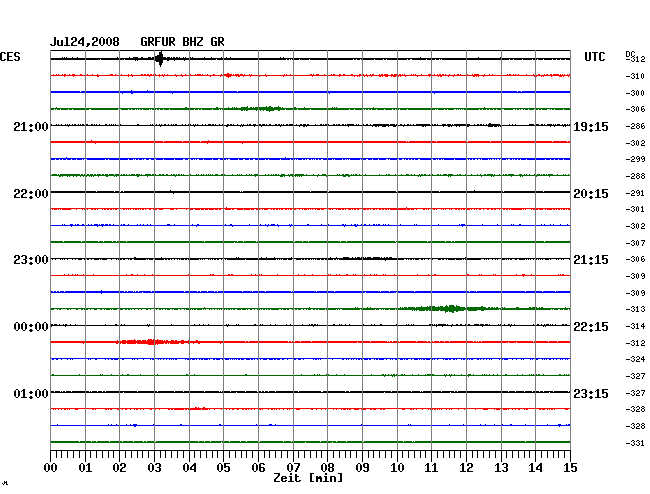Click the 00 minute axis tick label
The width and height of the screenshot is (650, 494).
click(x=51, y=468)
